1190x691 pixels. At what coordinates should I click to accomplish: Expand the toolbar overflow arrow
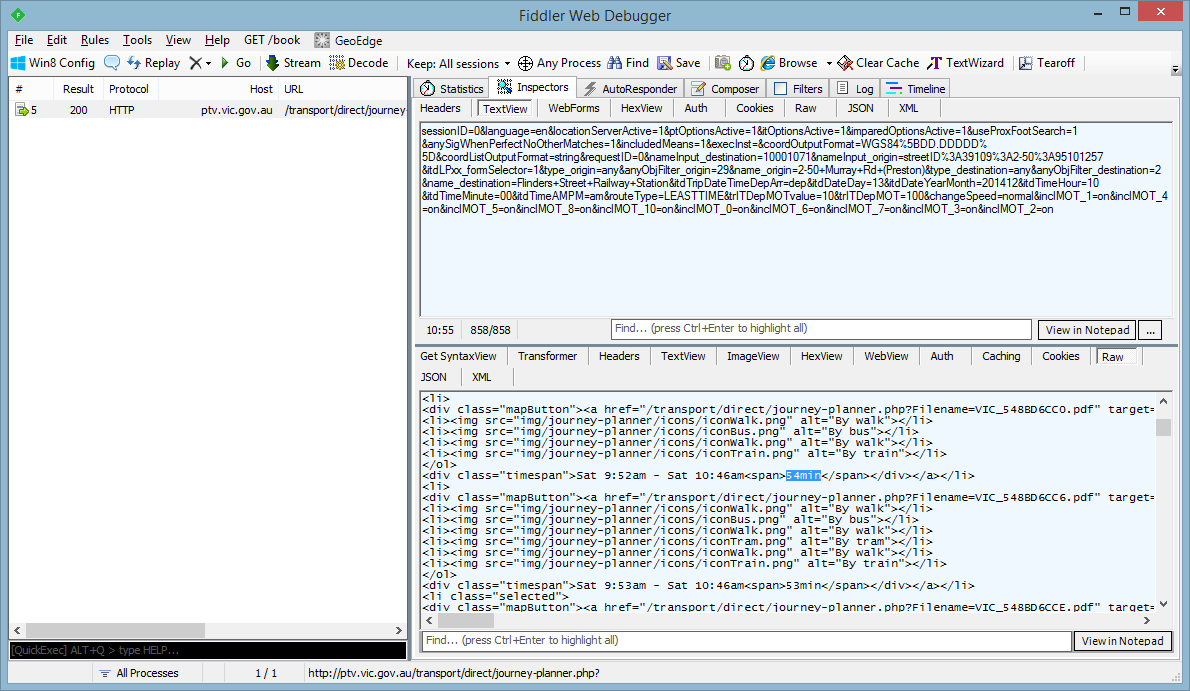(1176, 69)
